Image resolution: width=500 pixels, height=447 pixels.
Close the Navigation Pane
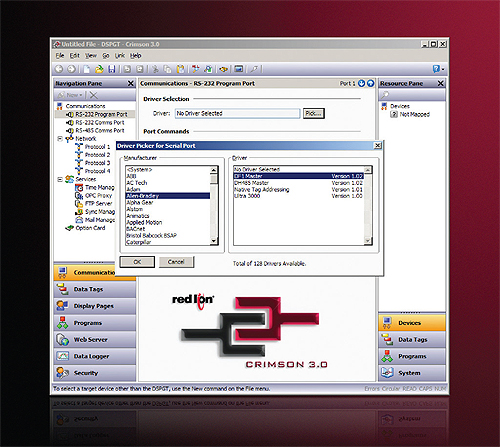click(131, 83)
